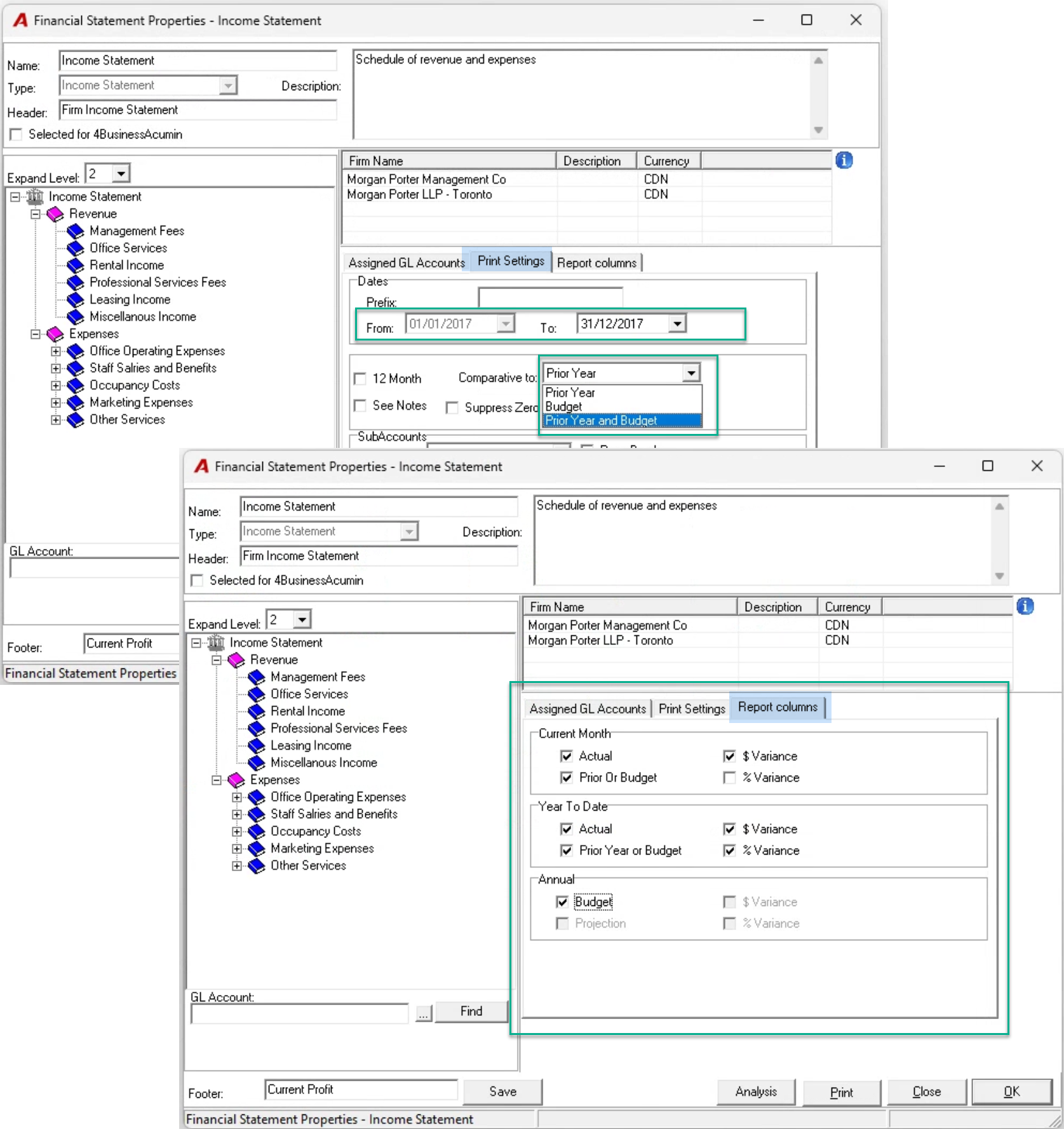
Task: Click Leasing Income book icon in front window
Action: [257, 745]
